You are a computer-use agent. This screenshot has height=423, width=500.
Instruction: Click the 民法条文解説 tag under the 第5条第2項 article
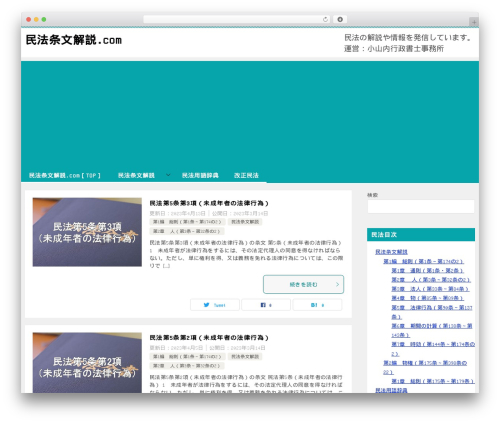[245, 357]
